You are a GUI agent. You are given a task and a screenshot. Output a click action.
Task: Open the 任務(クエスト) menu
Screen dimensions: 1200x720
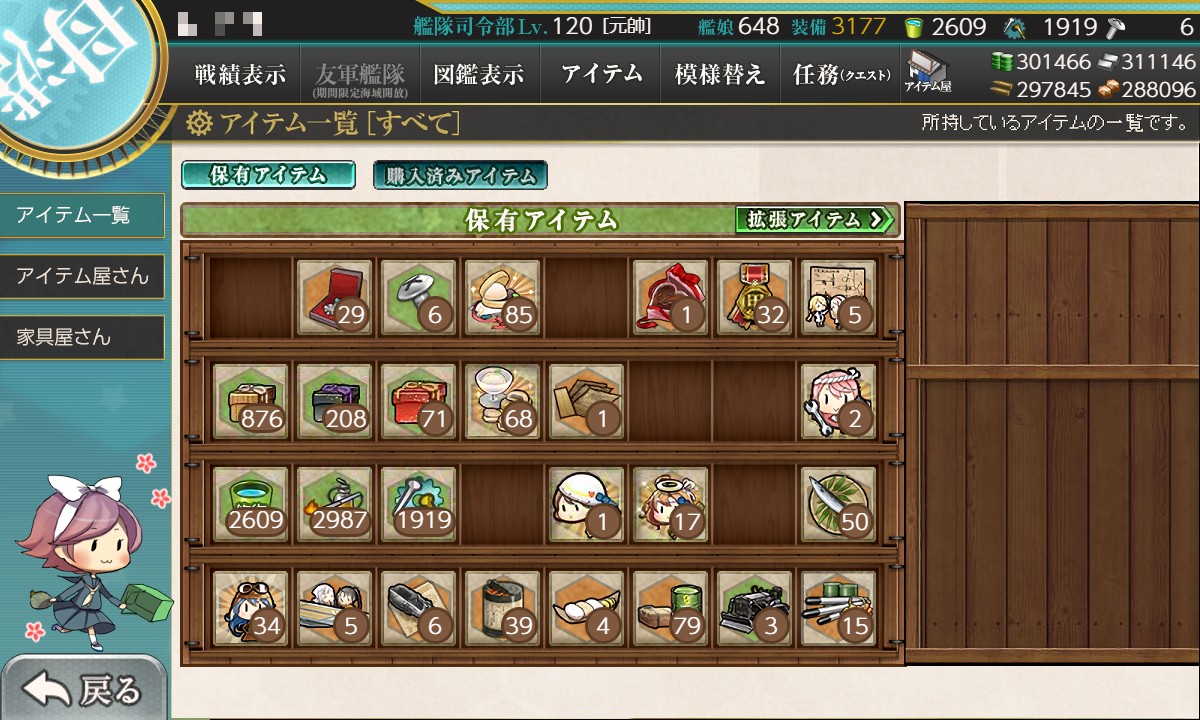[840, 75]
